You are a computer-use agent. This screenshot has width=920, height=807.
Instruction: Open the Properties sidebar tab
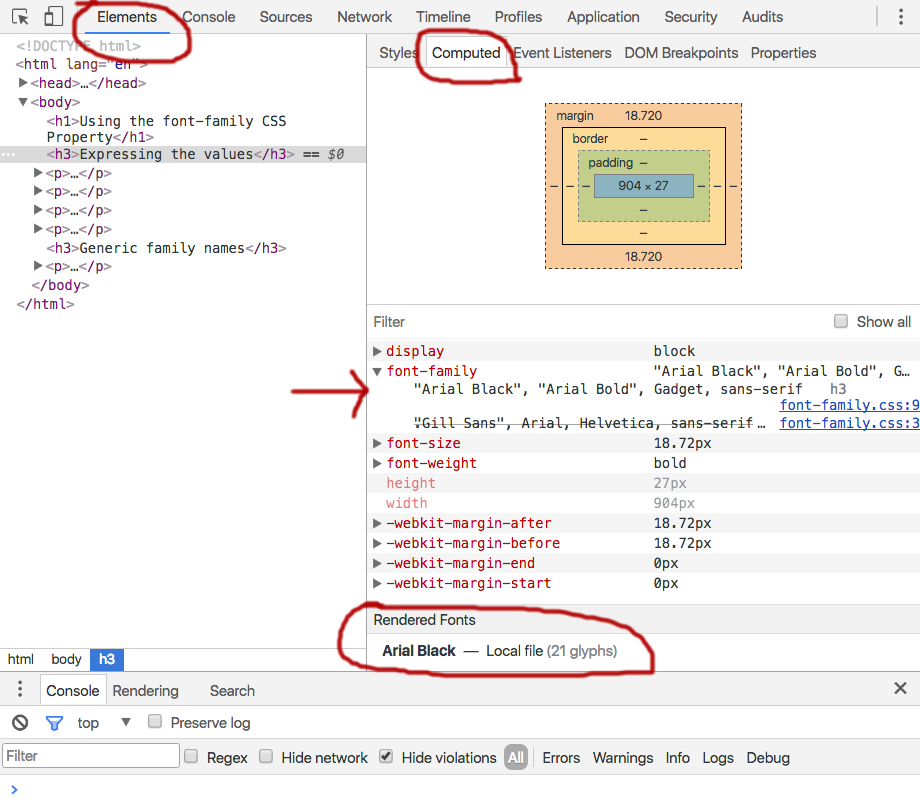pyautogui.click(x=783, y=53)
